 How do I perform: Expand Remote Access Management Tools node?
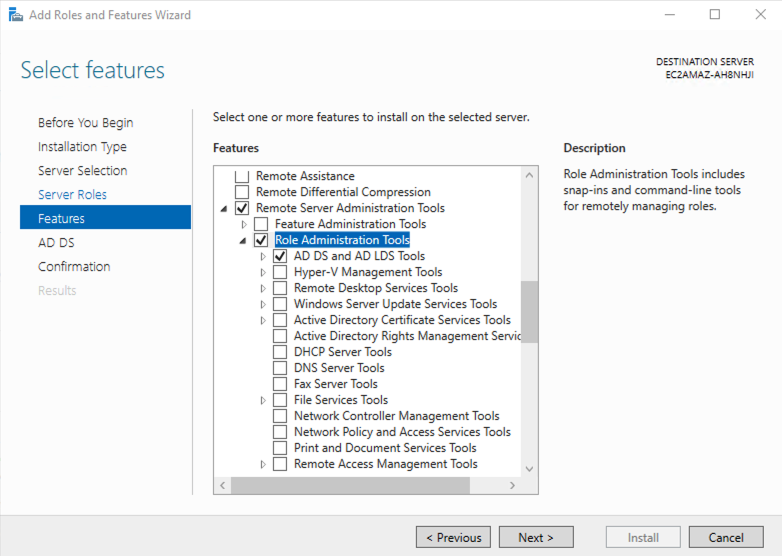(x=263, y=464)
